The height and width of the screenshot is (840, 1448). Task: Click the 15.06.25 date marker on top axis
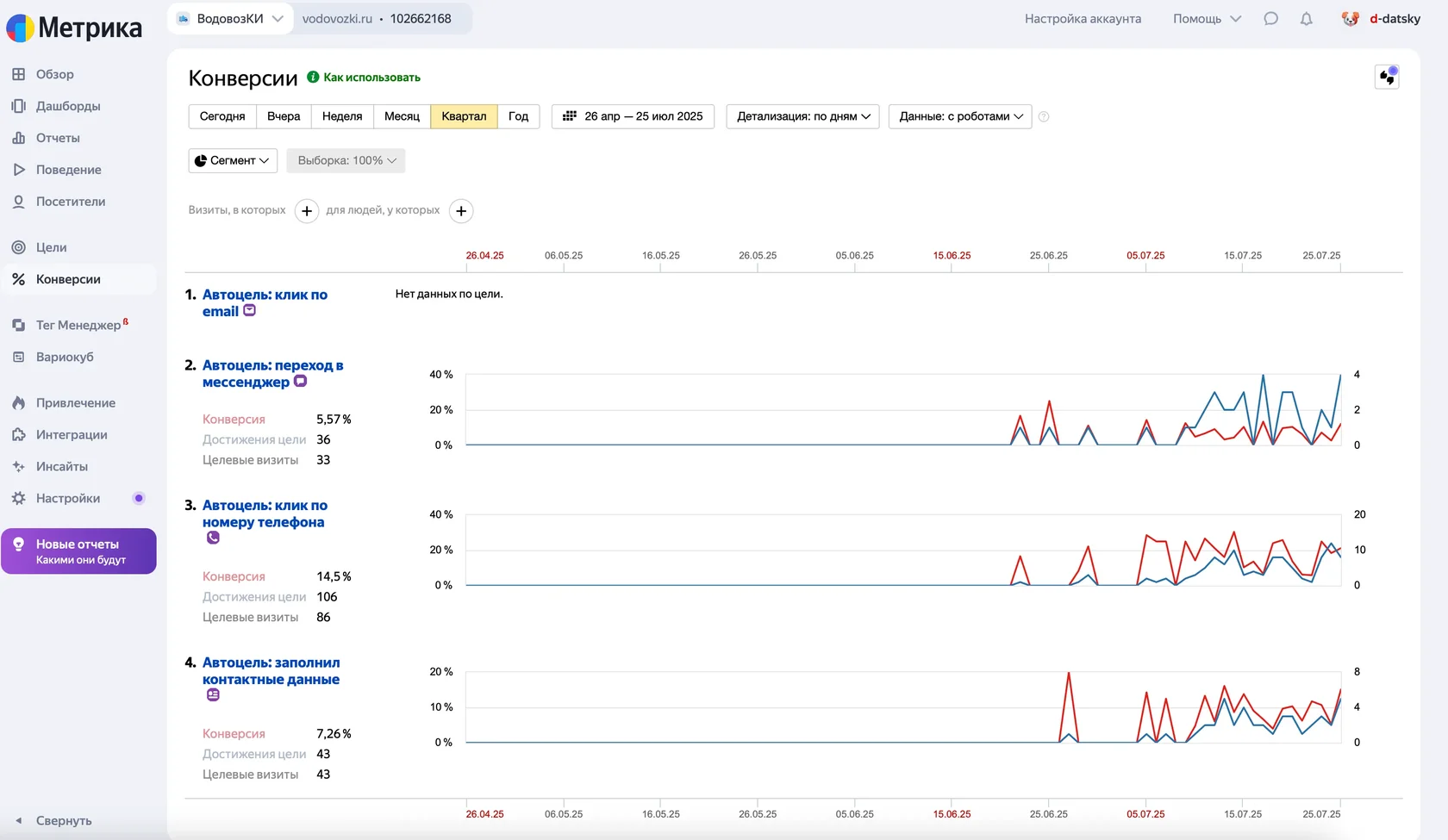click(952, 256)
